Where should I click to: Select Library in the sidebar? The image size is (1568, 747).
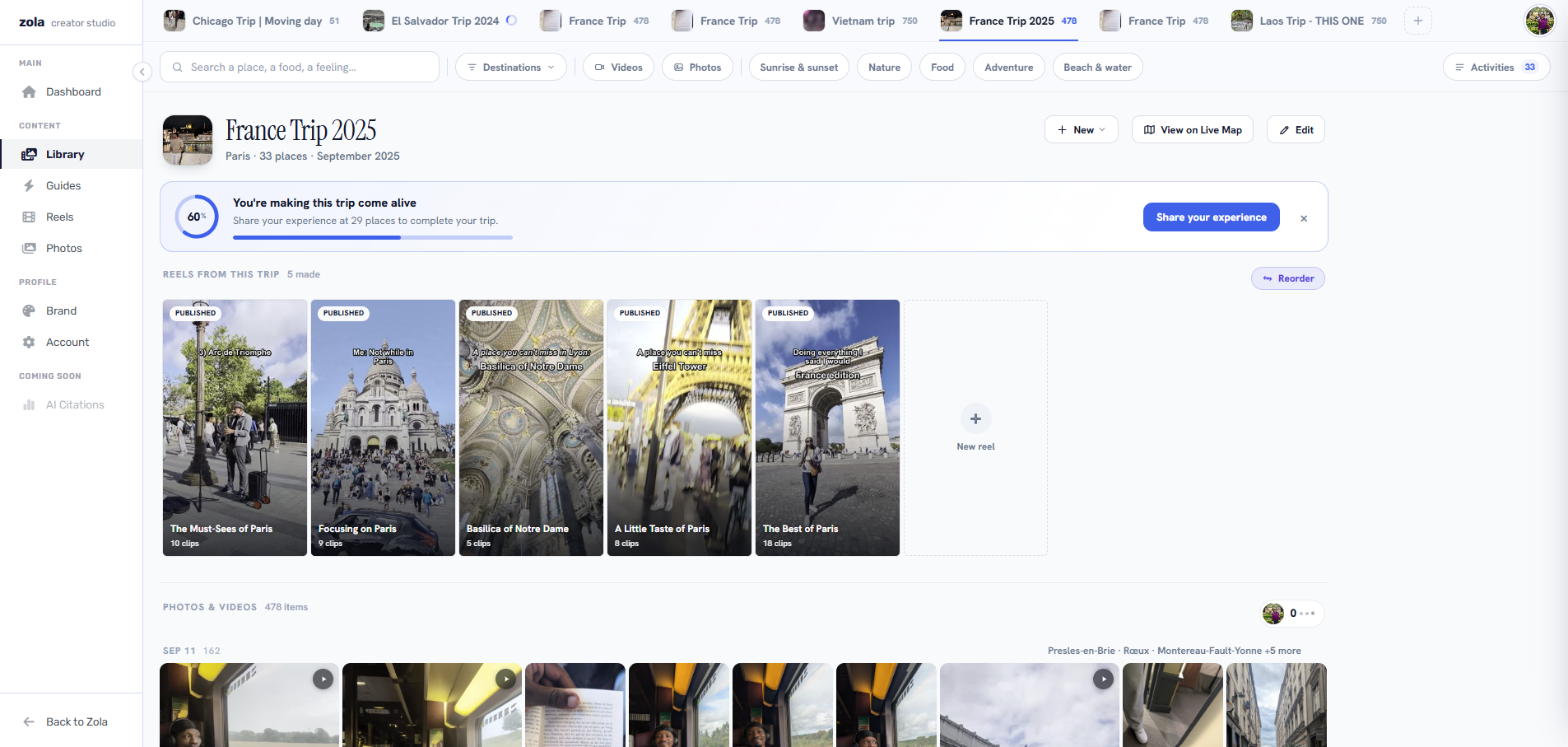click(x=72, y=155)
